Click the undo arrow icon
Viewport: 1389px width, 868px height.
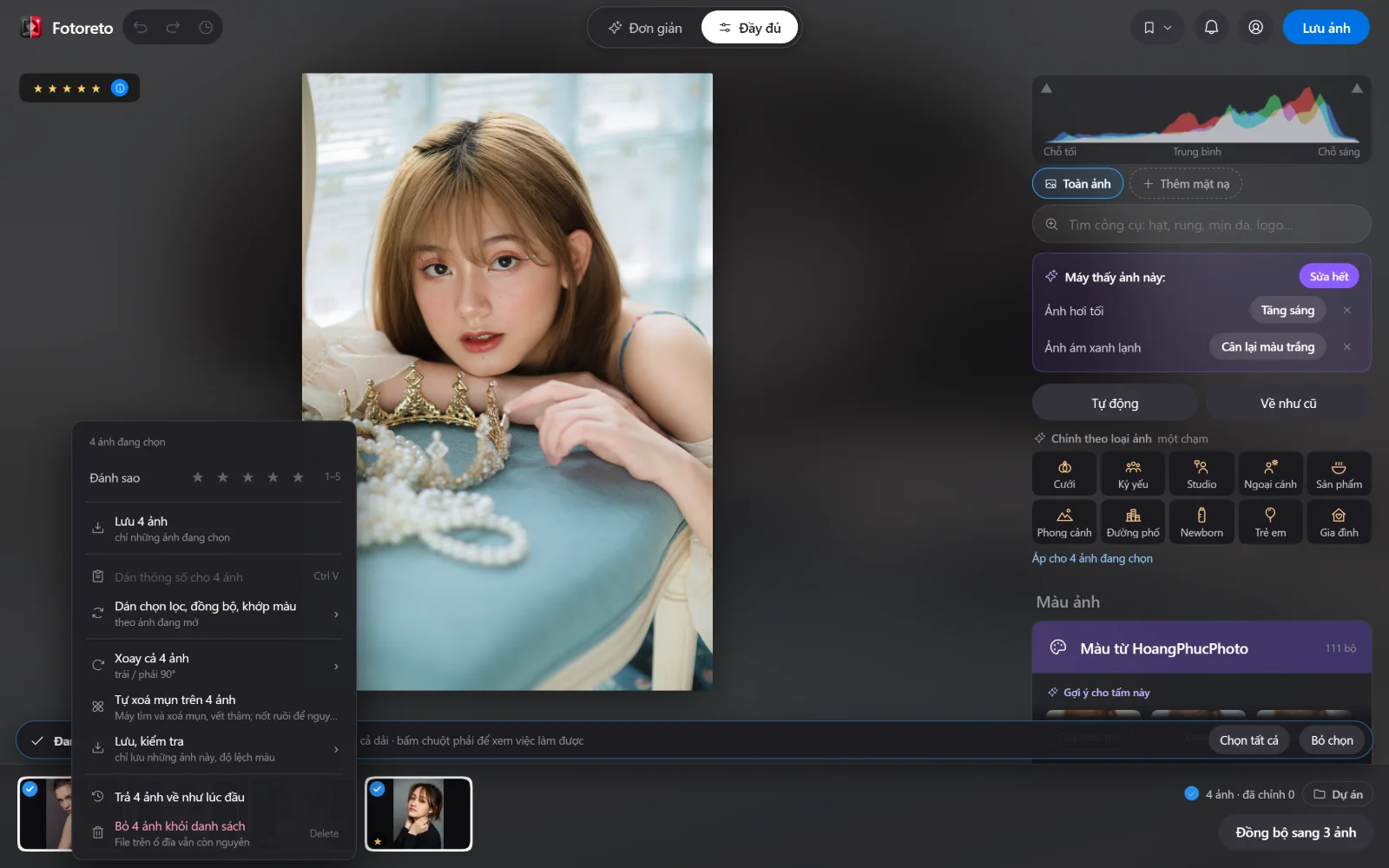(x=141, y=28)
